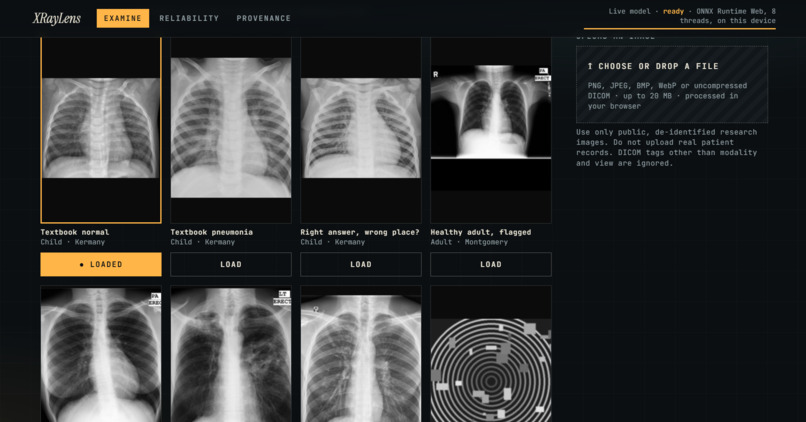Screen dimensions: 806x422
Task: Switch to the Examine tab
Action: click(123, 19)
